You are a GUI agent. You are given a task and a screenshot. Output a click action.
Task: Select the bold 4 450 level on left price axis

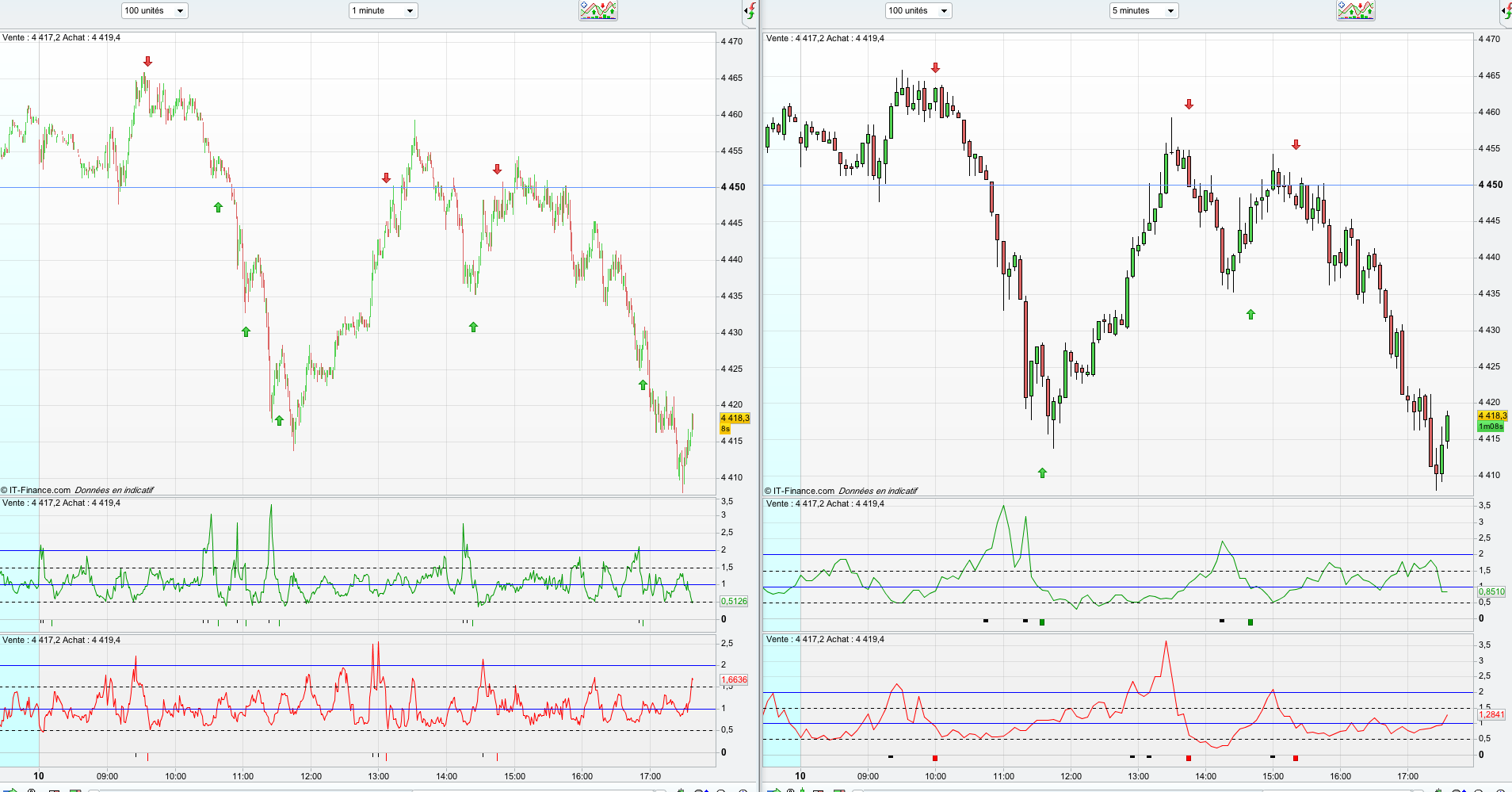(x=733, y=187)
